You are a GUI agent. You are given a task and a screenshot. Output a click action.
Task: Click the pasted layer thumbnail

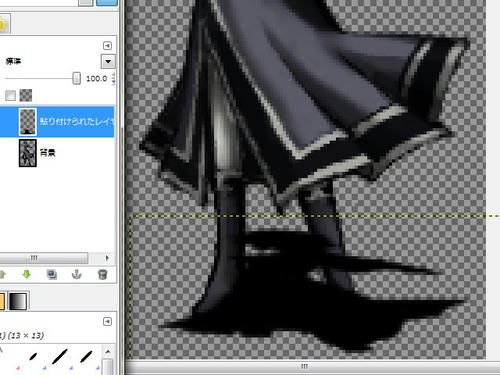point(28,122)
